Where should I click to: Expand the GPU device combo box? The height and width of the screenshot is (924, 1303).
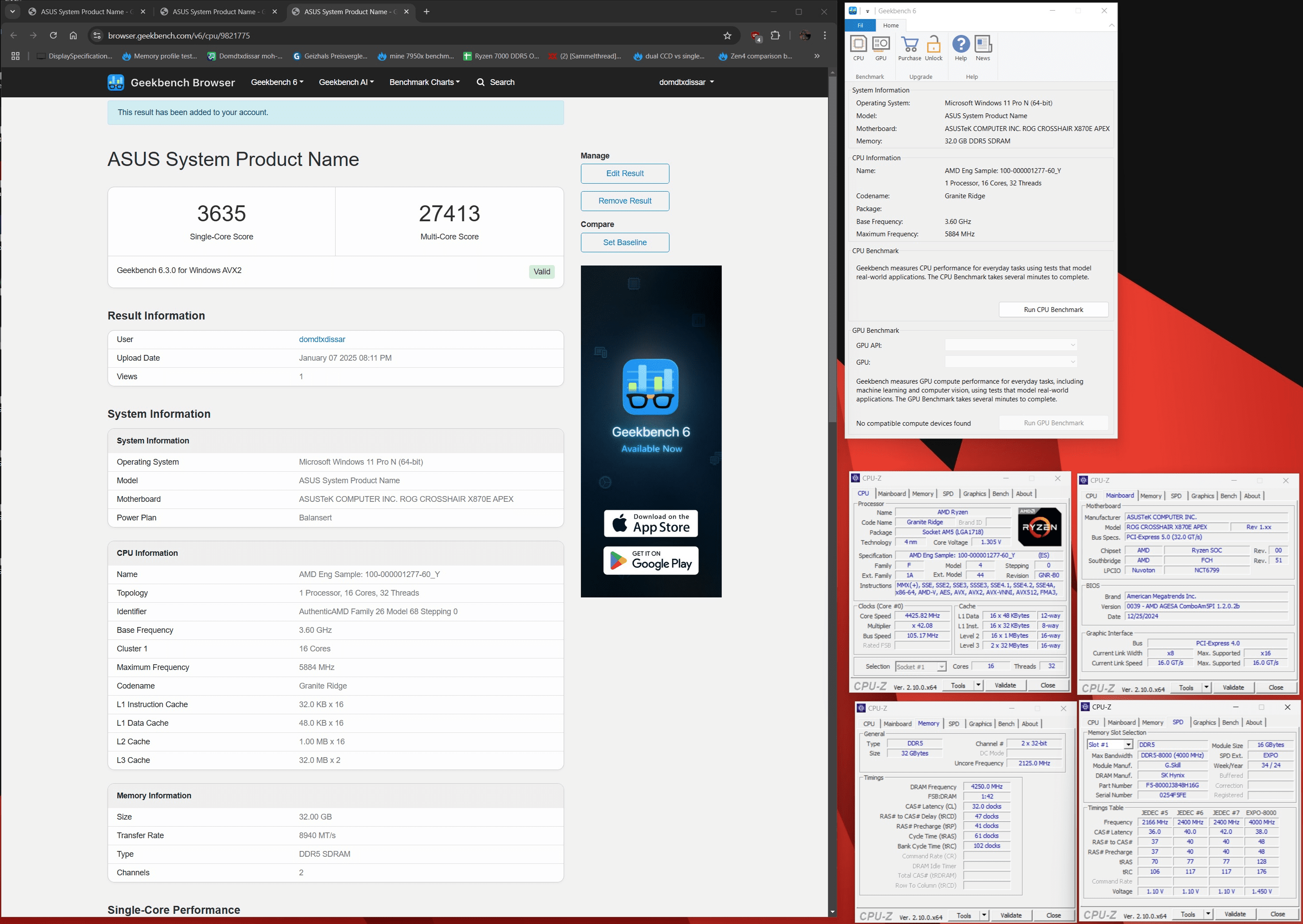click(1011, 362)
